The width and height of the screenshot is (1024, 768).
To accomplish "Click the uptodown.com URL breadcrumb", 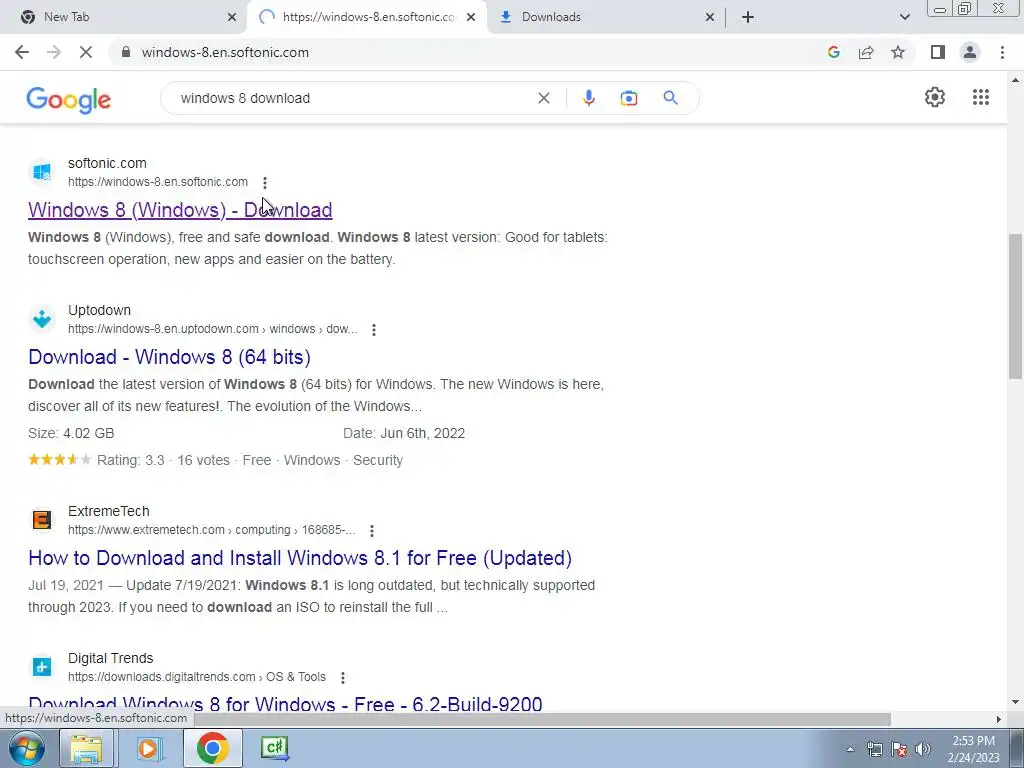I will point(213,329).
